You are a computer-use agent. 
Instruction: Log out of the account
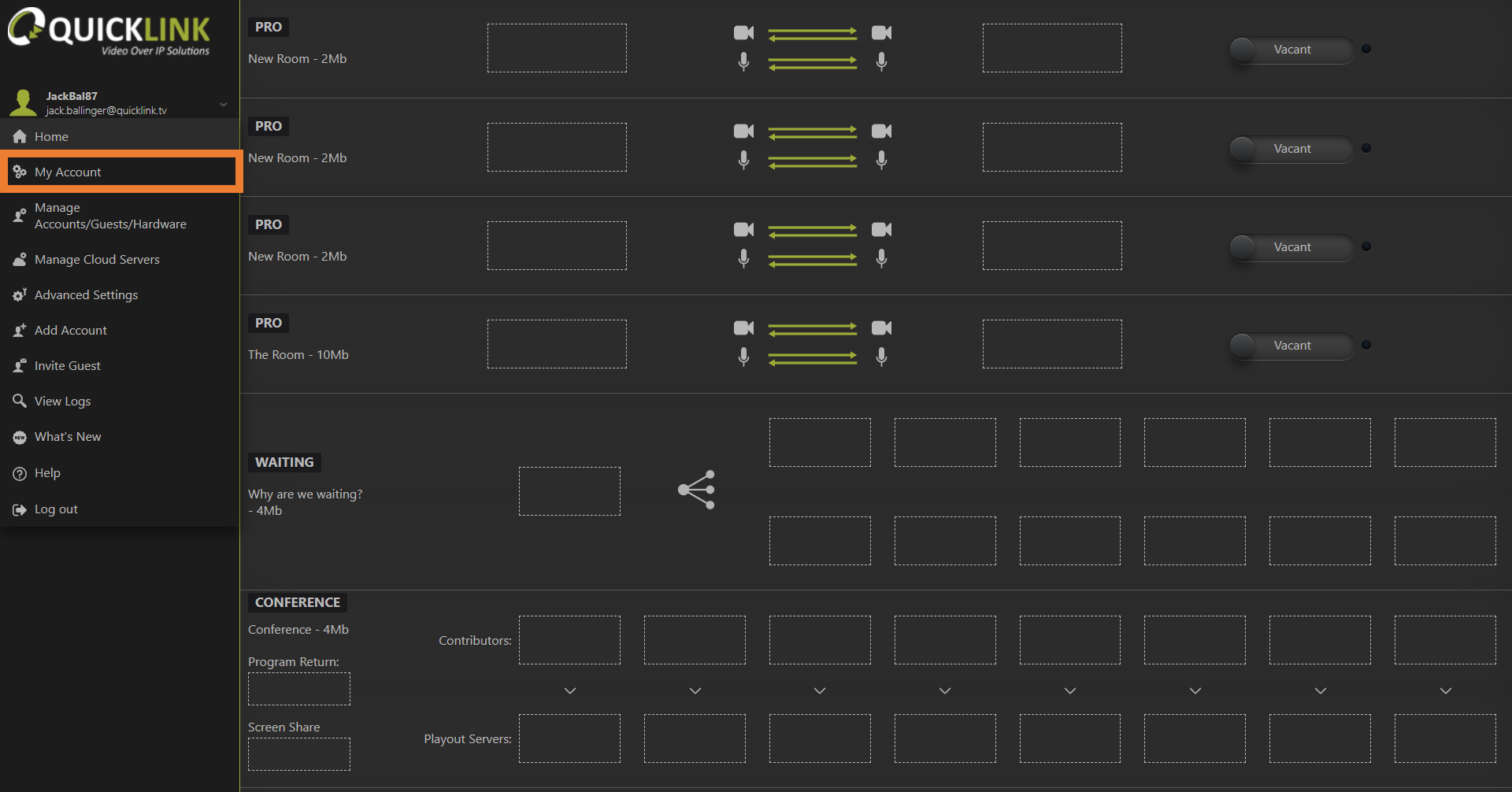56,509
